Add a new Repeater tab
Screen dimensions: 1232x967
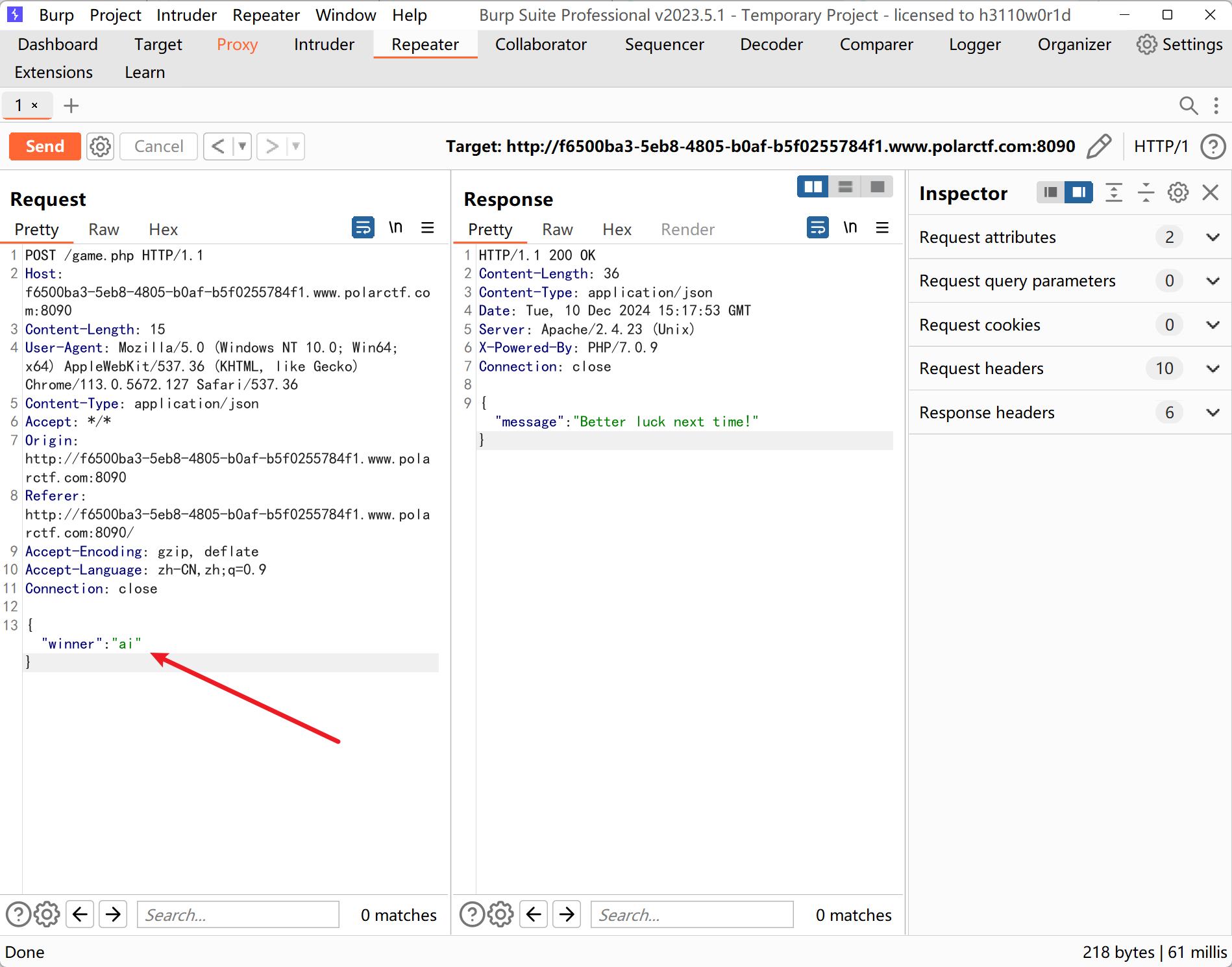tap(71, 105)
